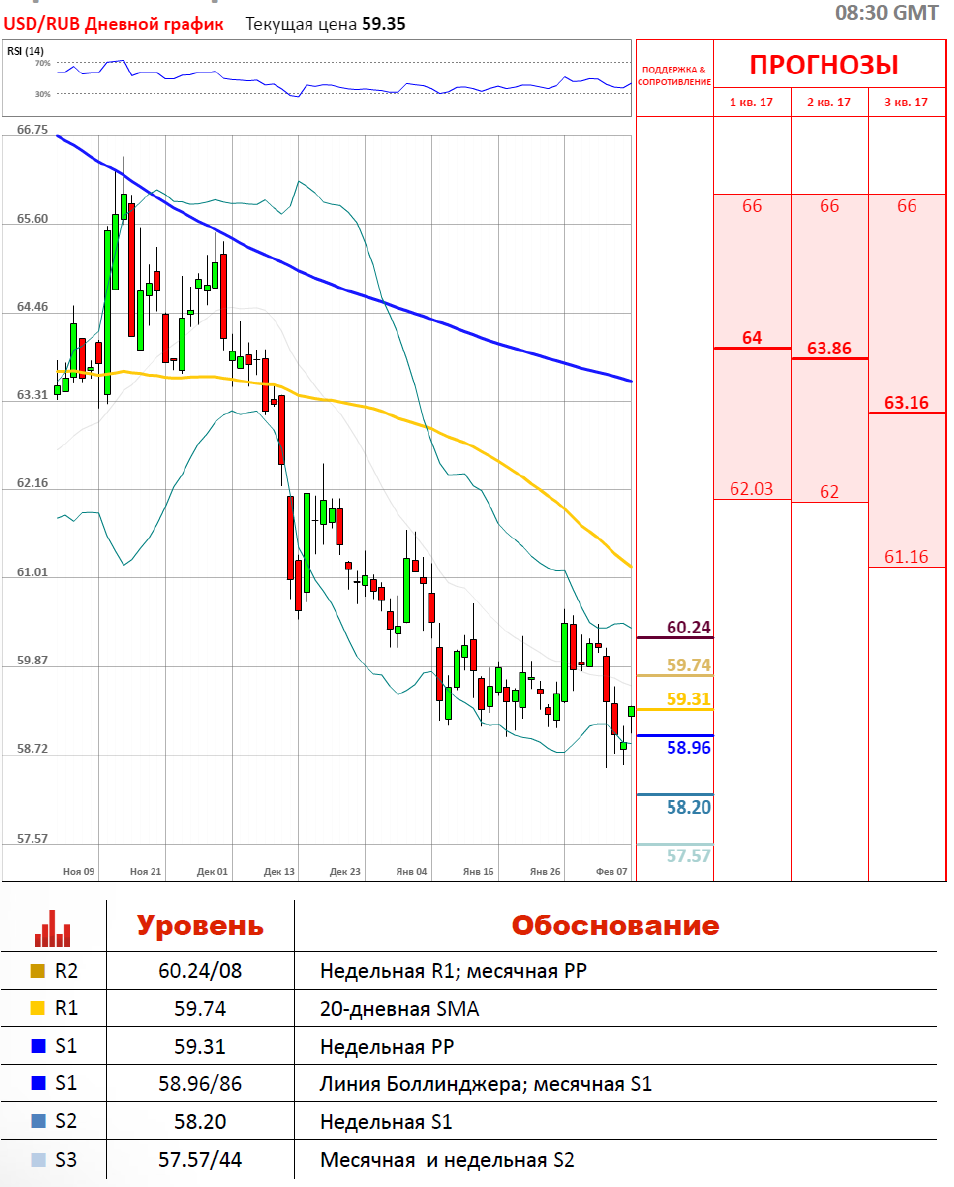Click the 57.57 support level label
This screenshot has width=954, height=1187.
tap(688, 856)
